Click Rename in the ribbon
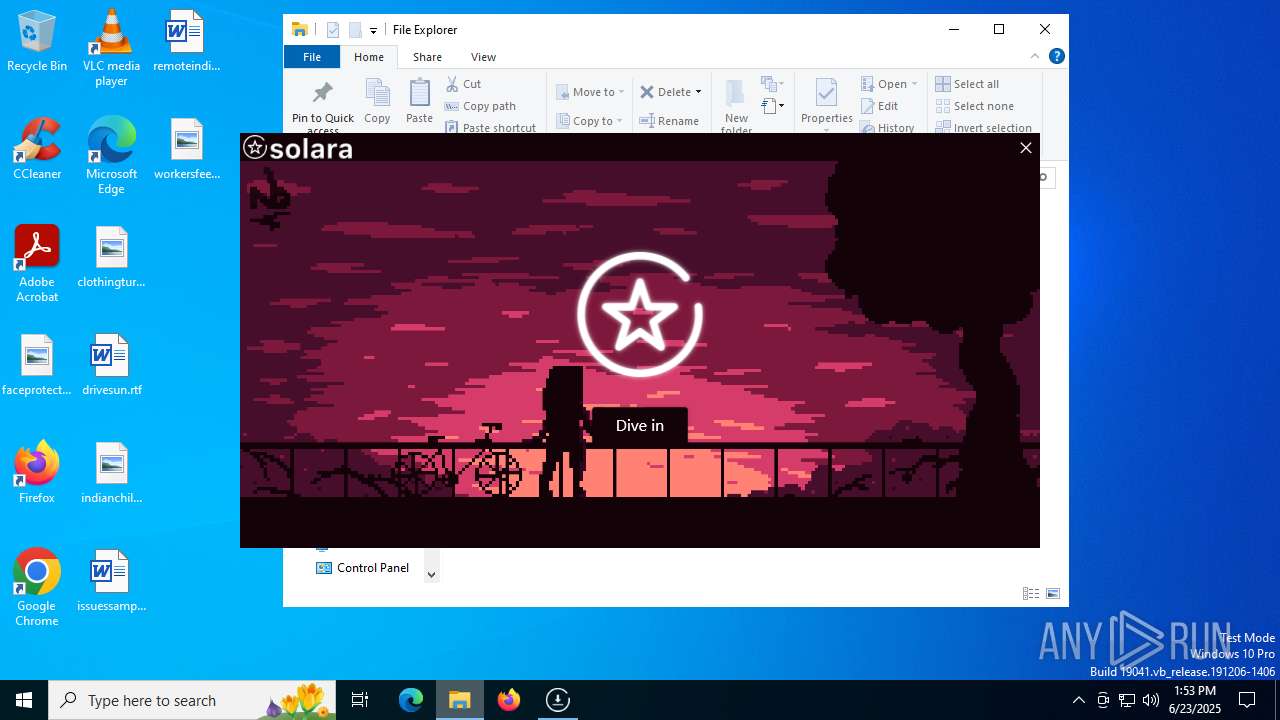Image resolution: width=1280 pixels, height=720 pixels. tap(669, 121)
